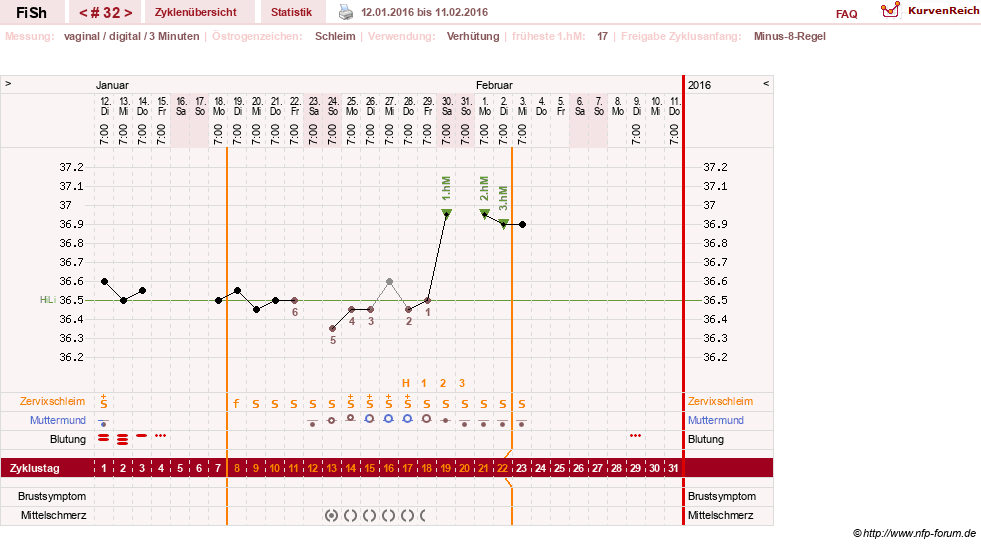Viewport: 981px width, 545px height.
Task: Click Mittelschmerz half symbol on day 18
Action: point(423,516)
